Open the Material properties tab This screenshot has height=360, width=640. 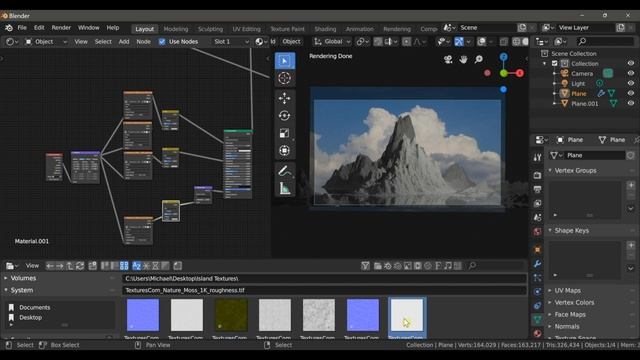pos(537,333)
